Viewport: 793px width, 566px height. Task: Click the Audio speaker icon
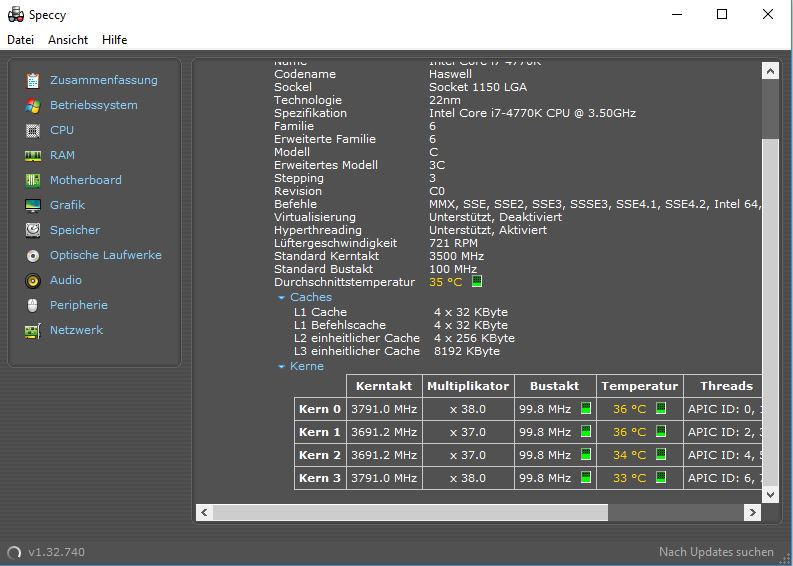coord(33,280)
